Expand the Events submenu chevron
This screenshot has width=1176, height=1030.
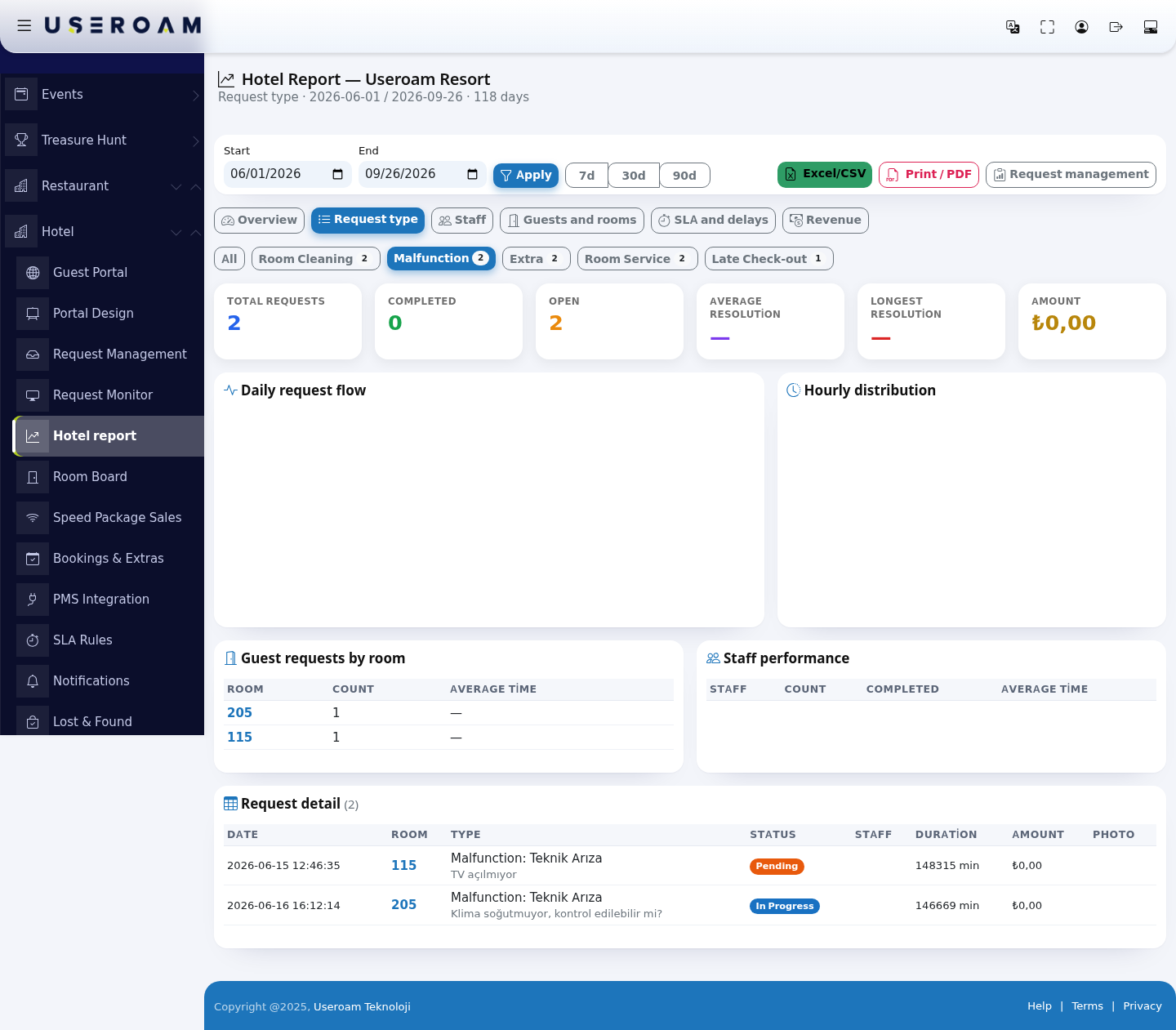pos(195,95)
